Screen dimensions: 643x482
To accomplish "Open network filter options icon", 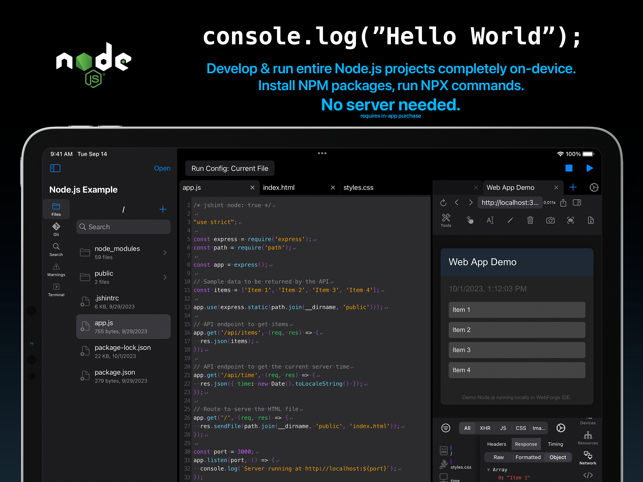I will tap(446, 428).
